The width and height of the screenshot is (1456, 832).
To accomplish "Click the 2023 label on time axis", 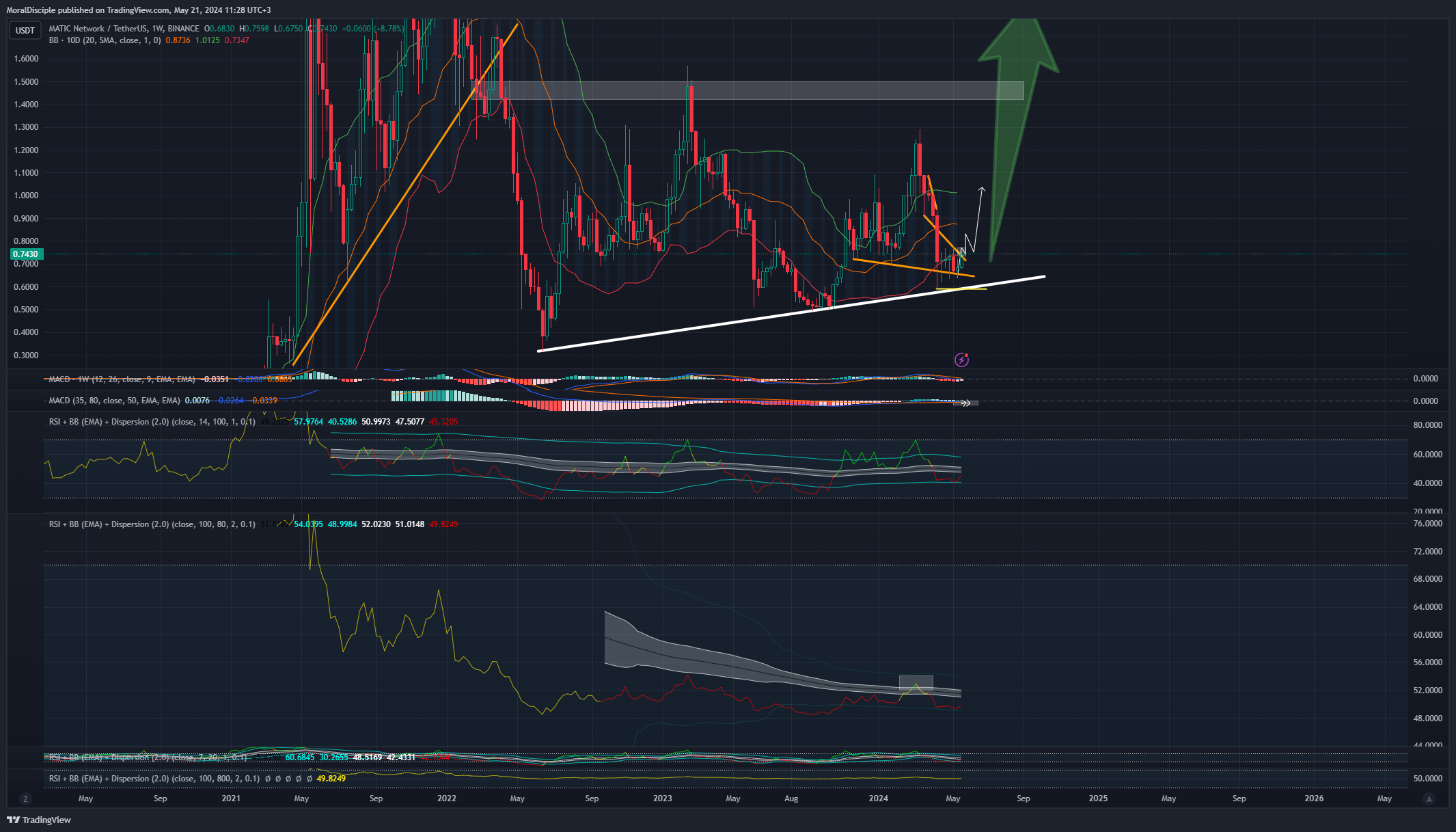I will click(x=662, y=799).
